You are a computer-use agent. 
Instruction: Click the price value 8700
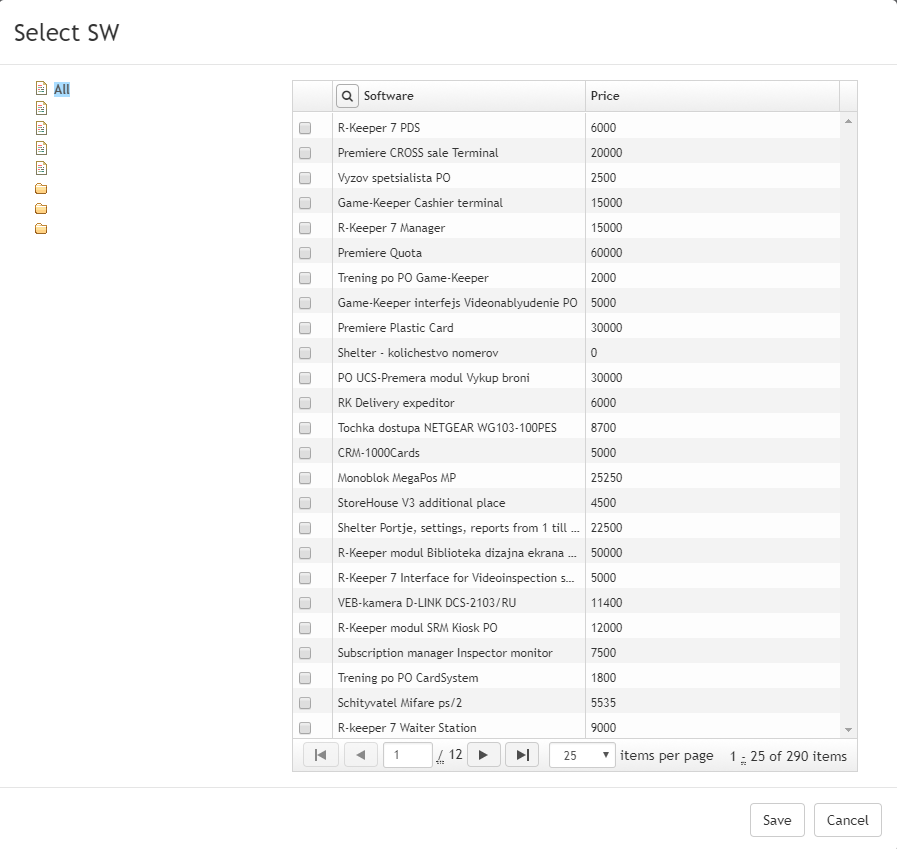pos(604,428)
